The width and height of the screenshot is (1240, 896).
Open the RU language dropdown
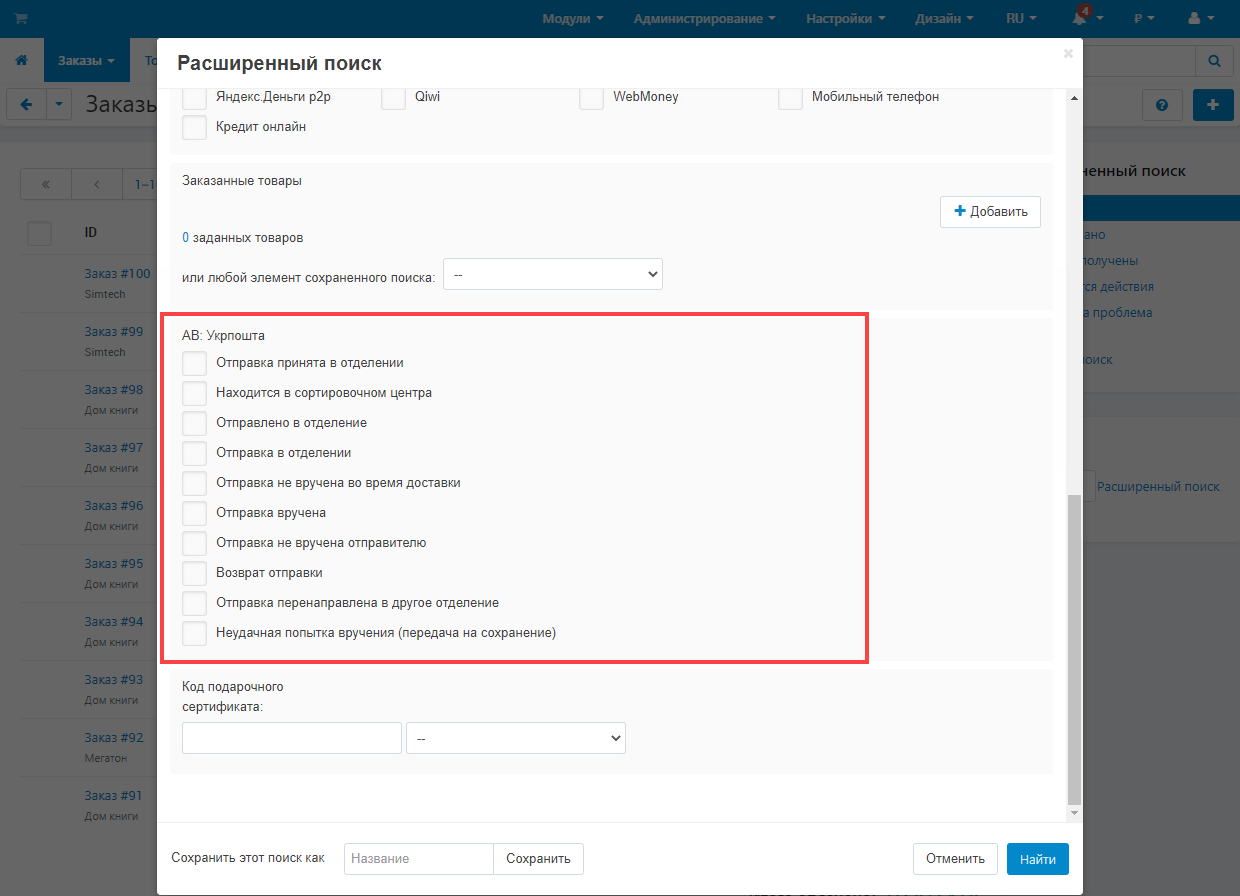(x=1020, y=18)
